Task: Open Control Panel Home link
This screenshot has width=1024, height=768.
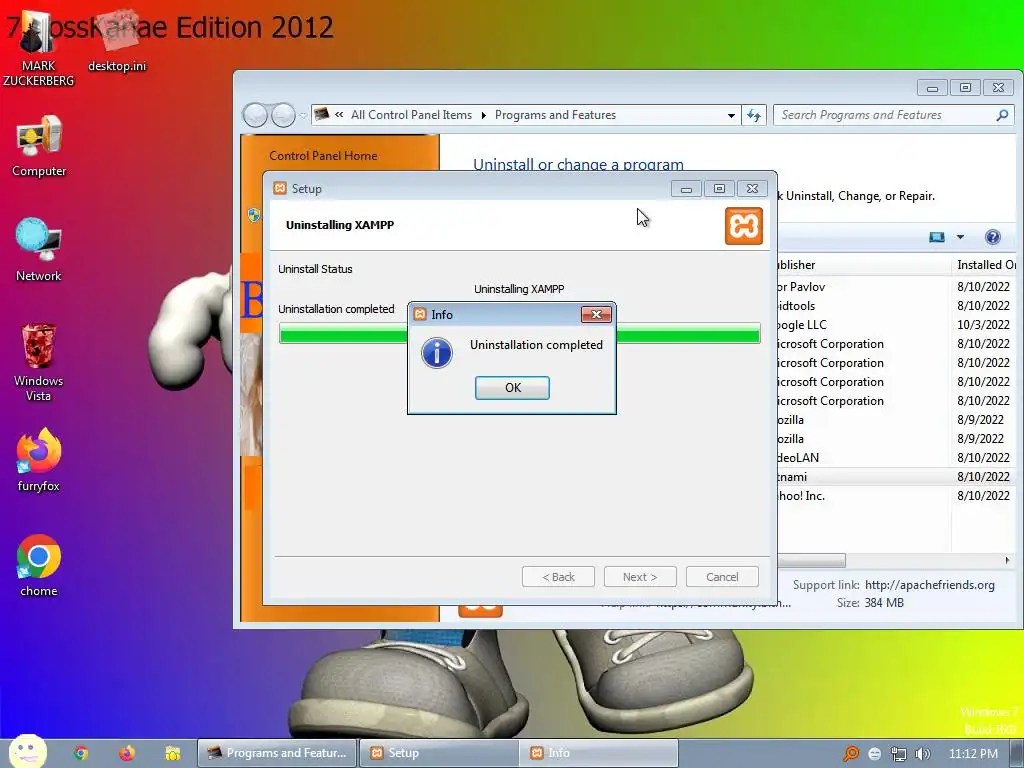Action: (323, 155)
